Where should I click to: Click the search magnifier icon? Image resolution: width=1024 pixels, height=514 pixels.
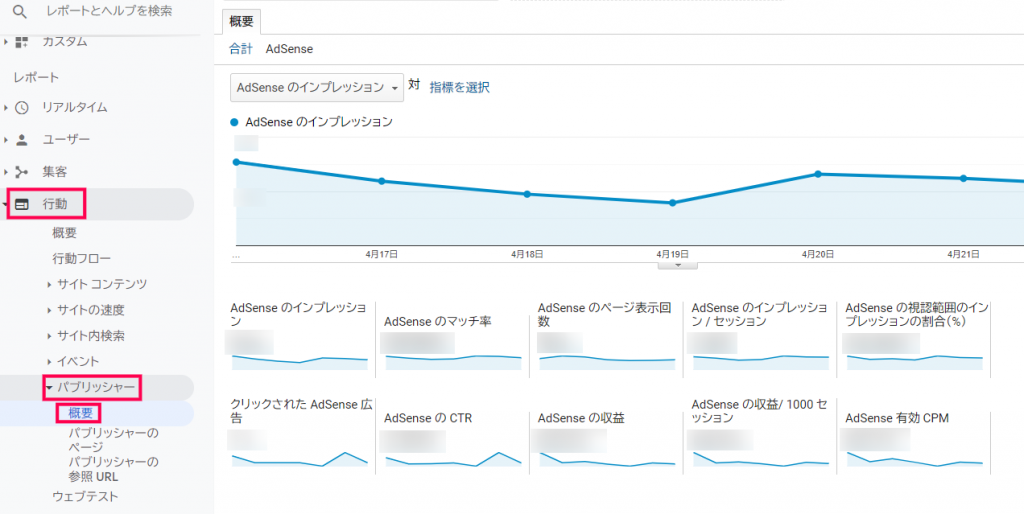click(x=22, y=12)
